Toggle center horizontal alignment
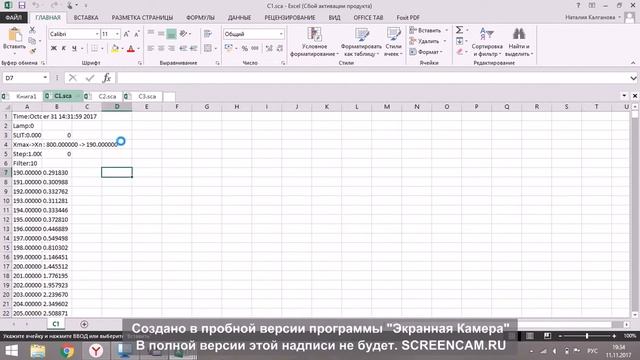This screenshot has width=640, height=360. [161, 49]
